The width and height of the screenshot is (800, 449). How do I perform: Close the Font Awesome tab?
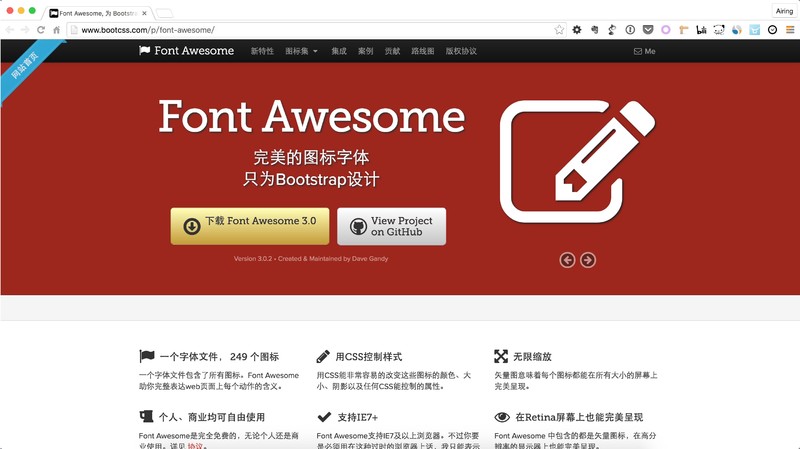point(144,13)
